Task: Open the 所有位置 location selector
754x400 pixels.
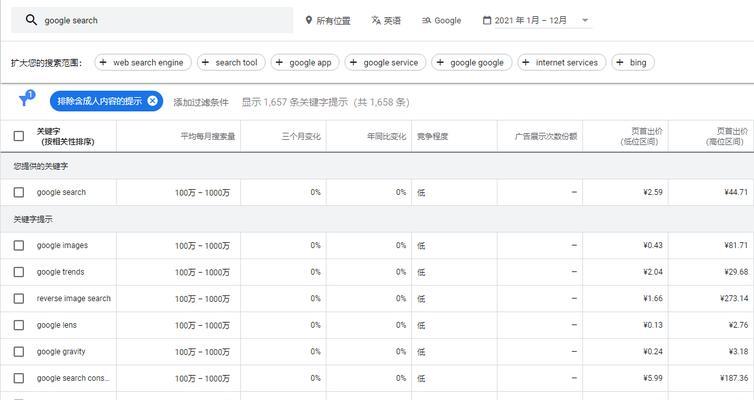Action: [x=328, y=20]
